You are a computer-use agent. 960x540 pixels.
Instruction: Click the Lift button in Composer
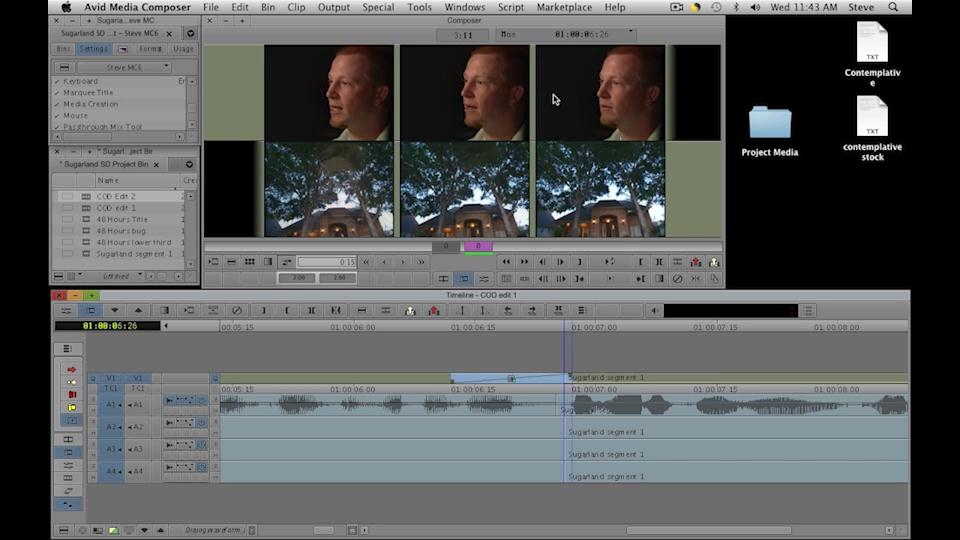[x=696, y=262]
